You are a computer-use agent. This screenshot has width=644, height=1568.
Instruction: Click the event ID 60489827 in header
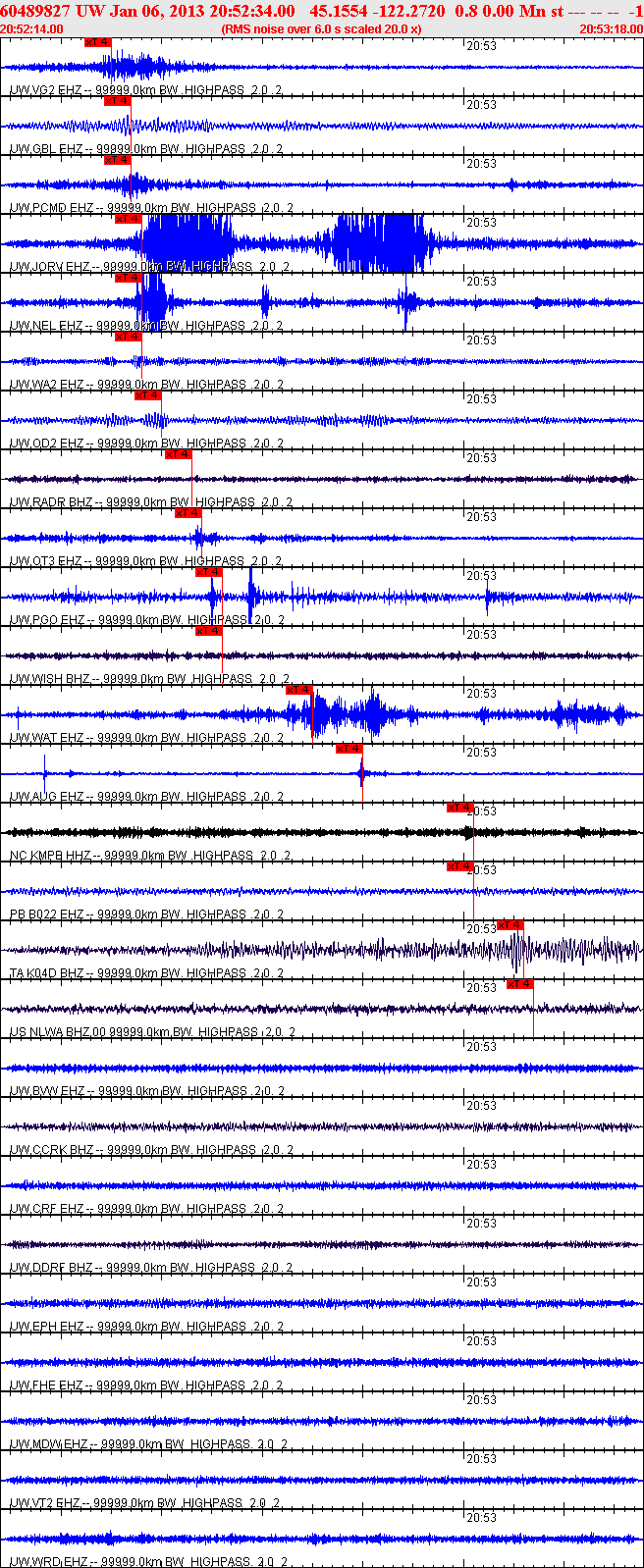35,11
